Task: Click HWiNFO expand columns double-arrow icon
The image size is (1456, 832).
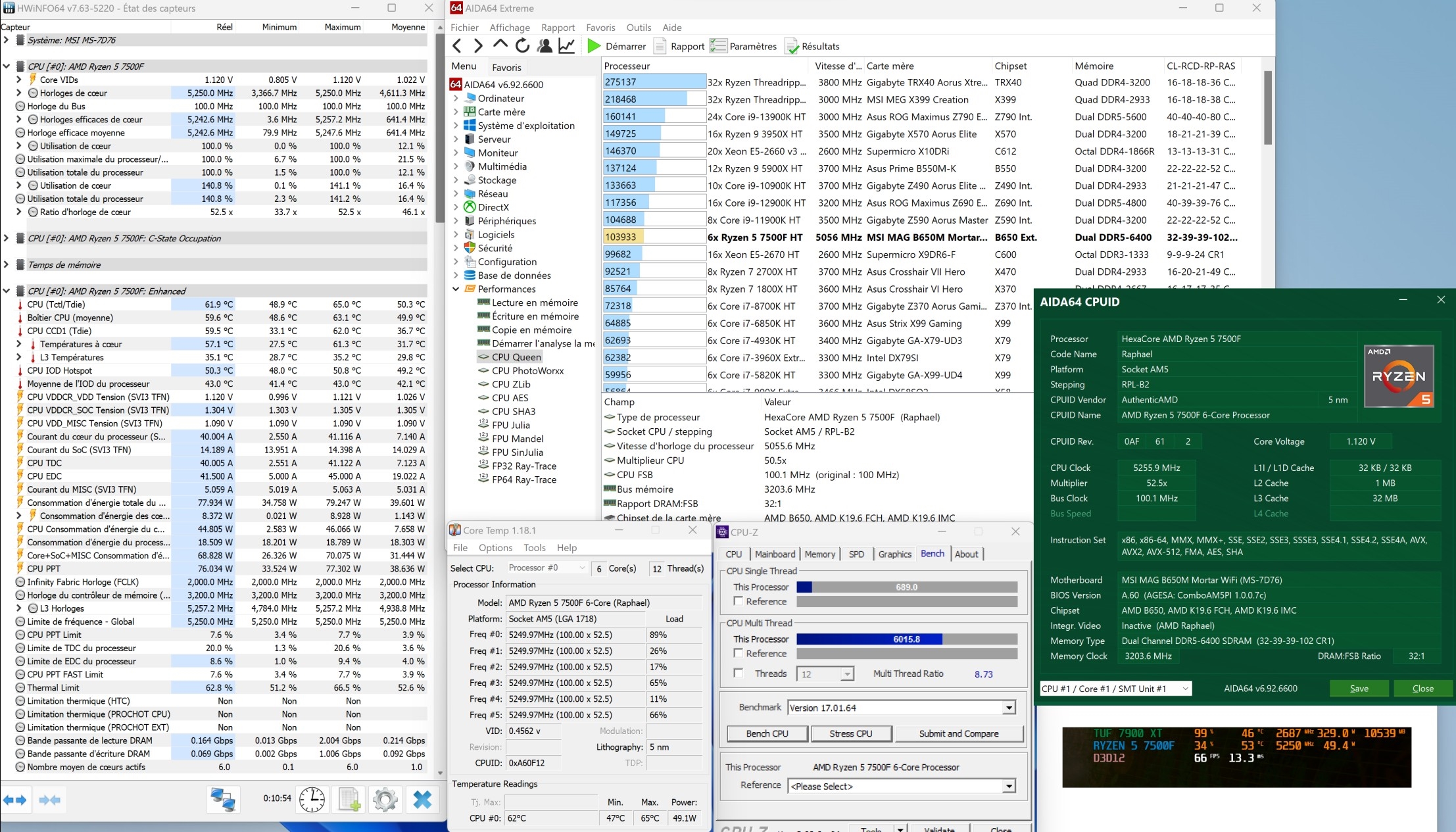Action: click(15, 800)
